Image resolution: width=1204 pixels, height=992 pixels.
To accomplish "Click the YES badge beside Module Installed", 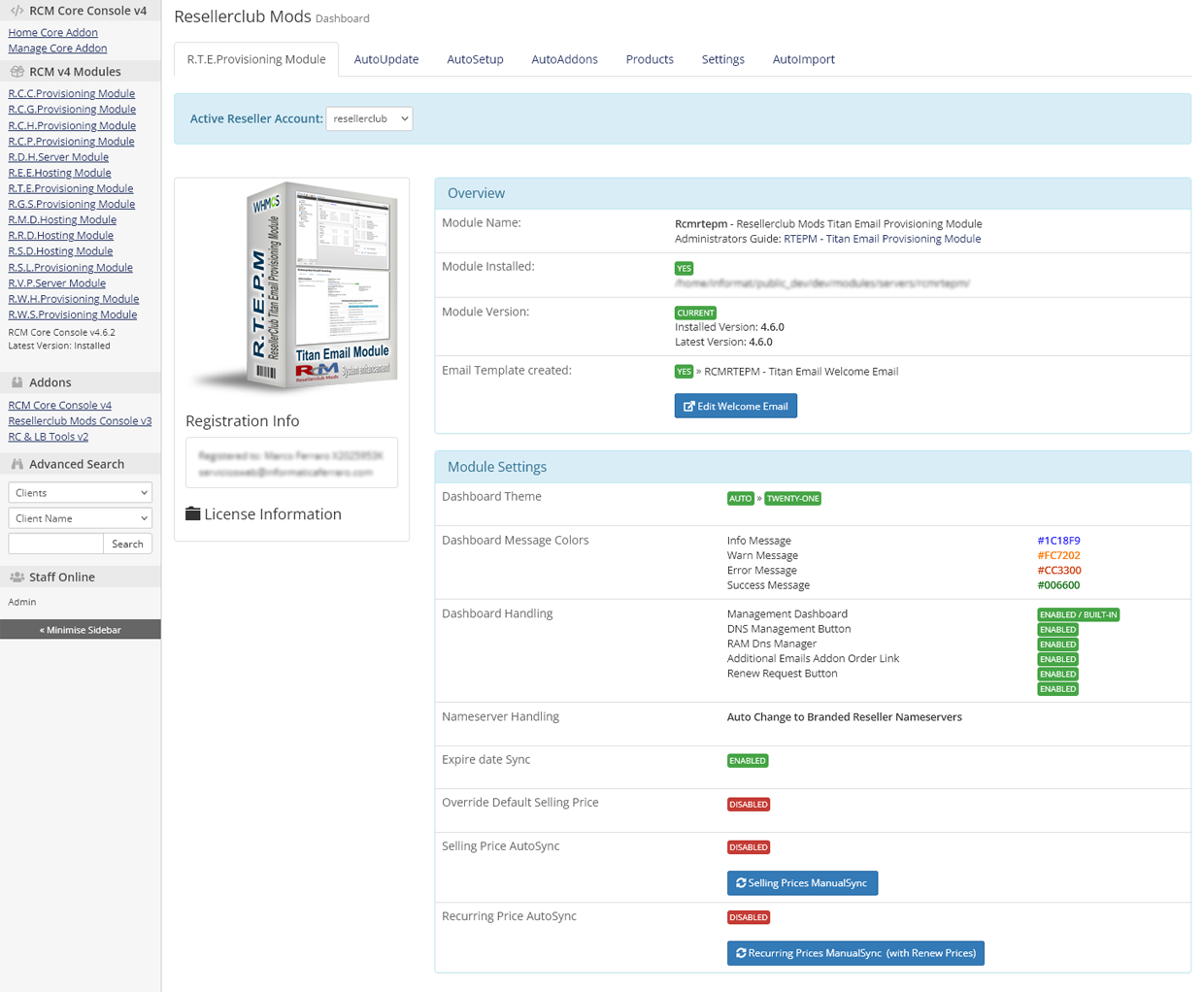I will pos(684,268).
